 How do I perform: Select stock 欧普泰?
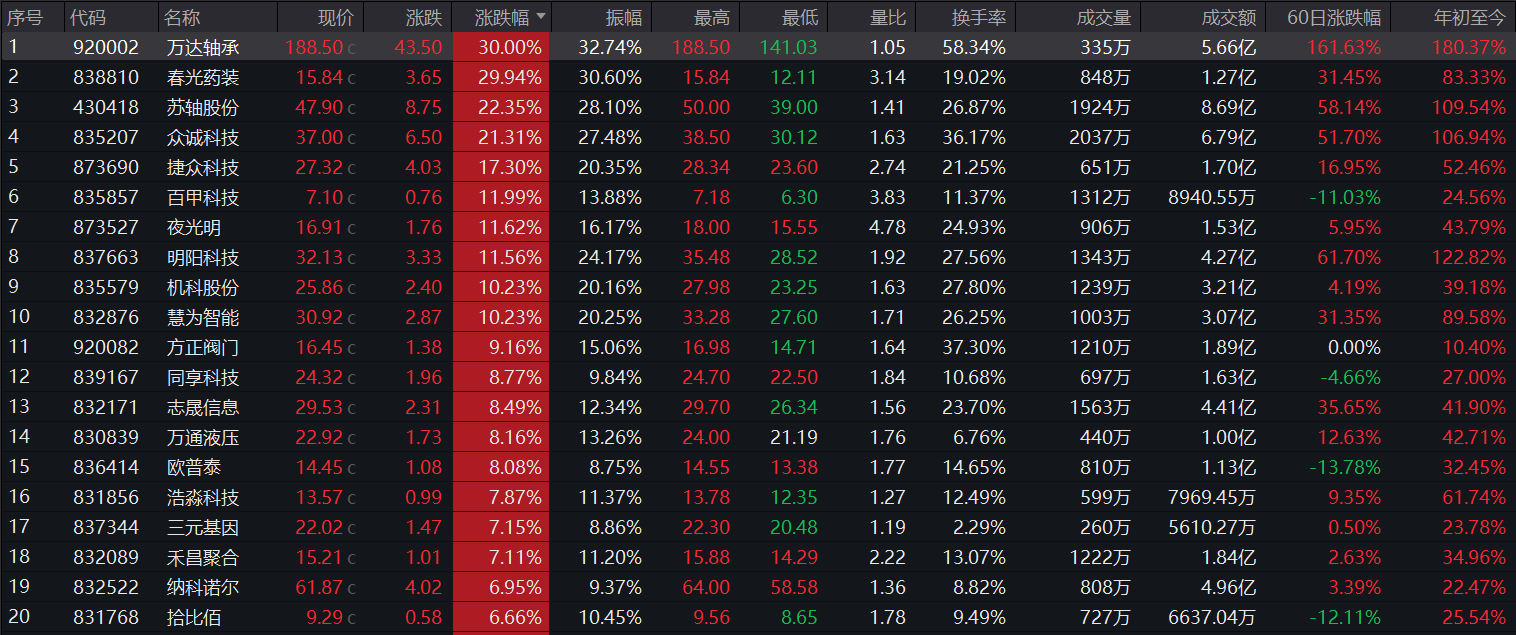tap(194, 467)
